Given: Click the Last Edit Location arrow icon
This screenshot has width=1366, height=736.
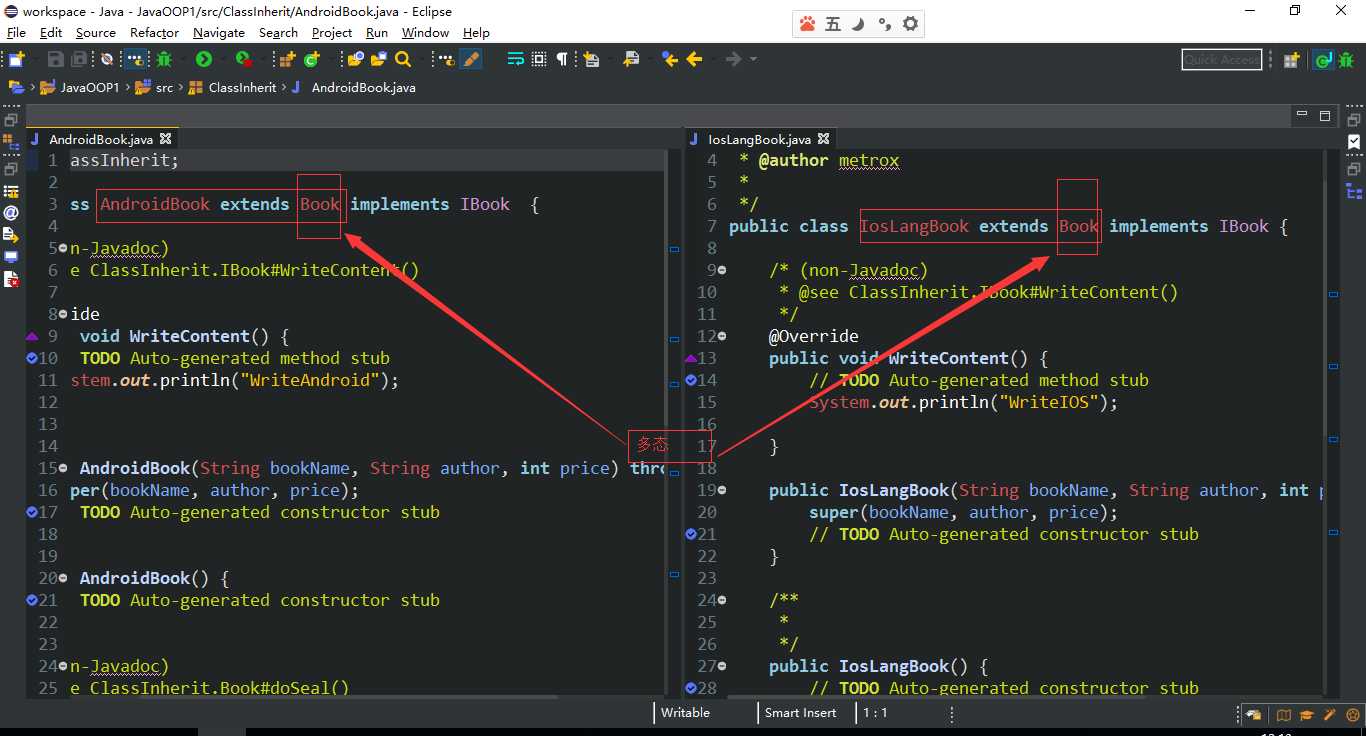Looking at the screenshot, I should 669,60.
